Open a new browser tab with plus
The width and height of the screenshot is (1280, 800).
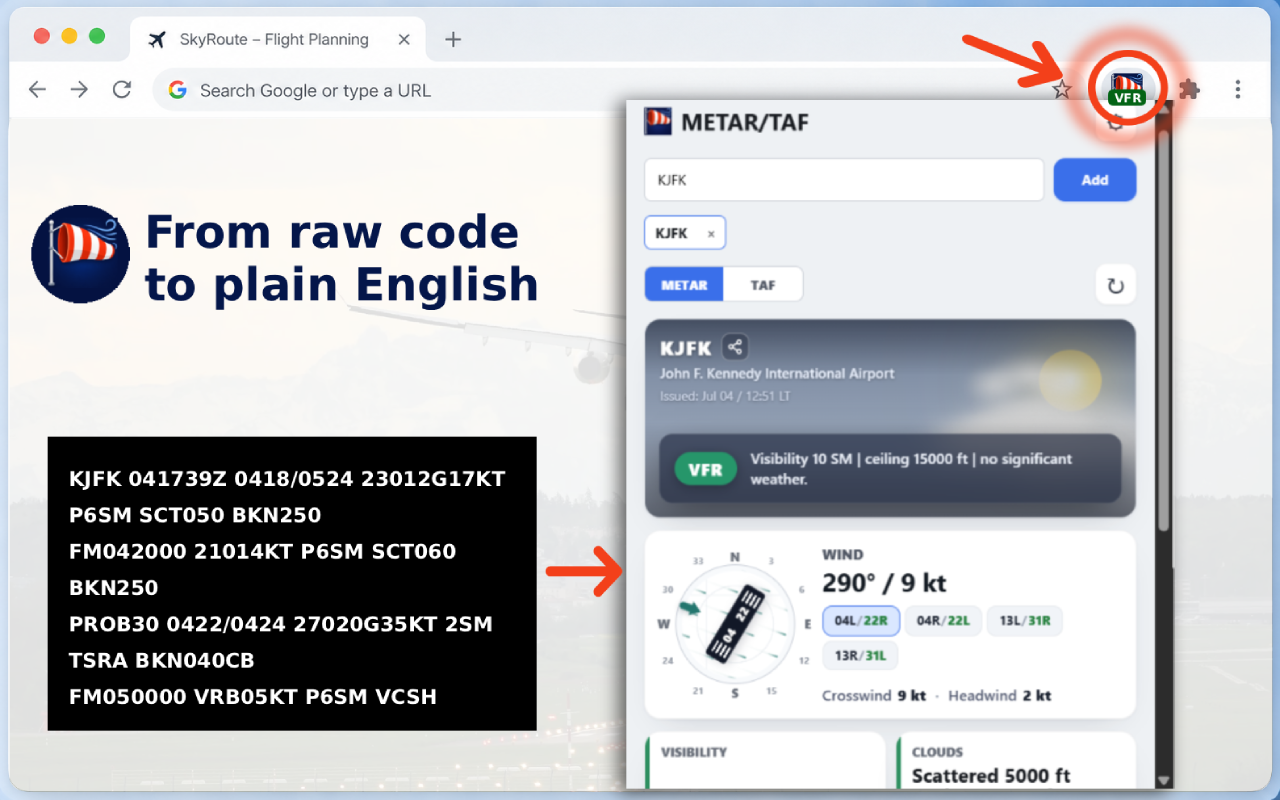(453, 40)
